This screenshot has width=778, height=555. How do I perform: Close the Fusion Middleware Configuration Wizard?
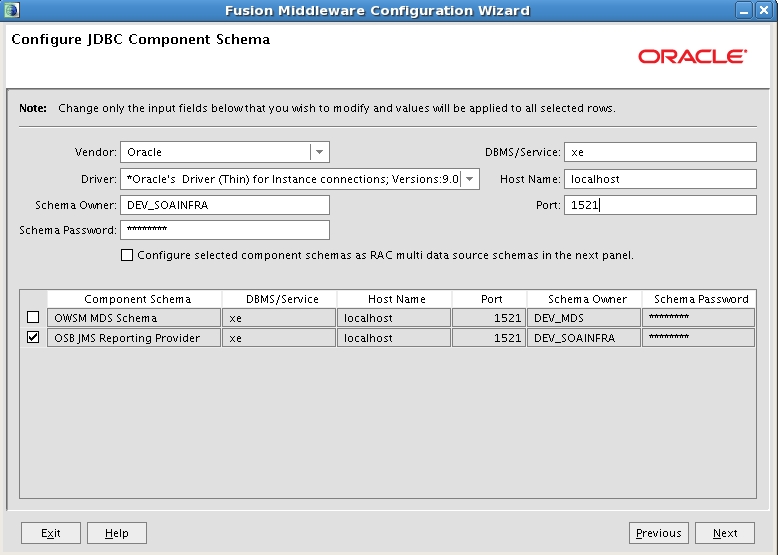pos(764,10)
